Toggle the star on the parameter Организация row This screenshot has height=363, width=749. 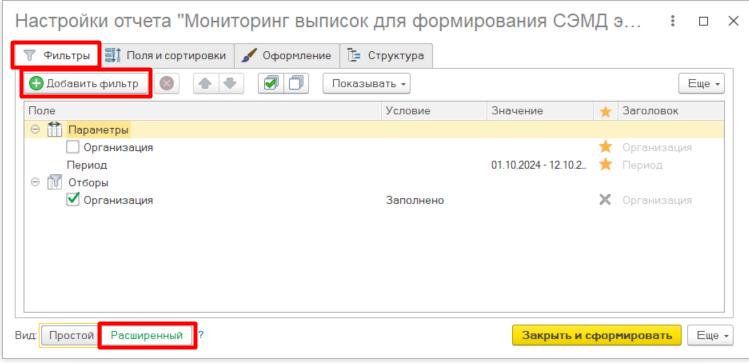[x=605, y=147]
